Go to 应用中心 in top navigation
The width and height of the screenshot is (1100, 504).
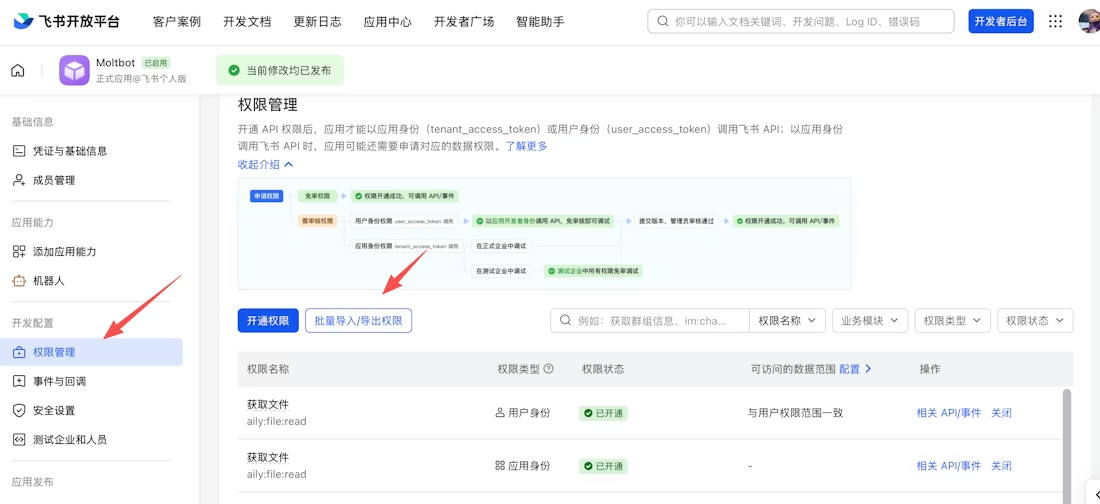[387, 21]
